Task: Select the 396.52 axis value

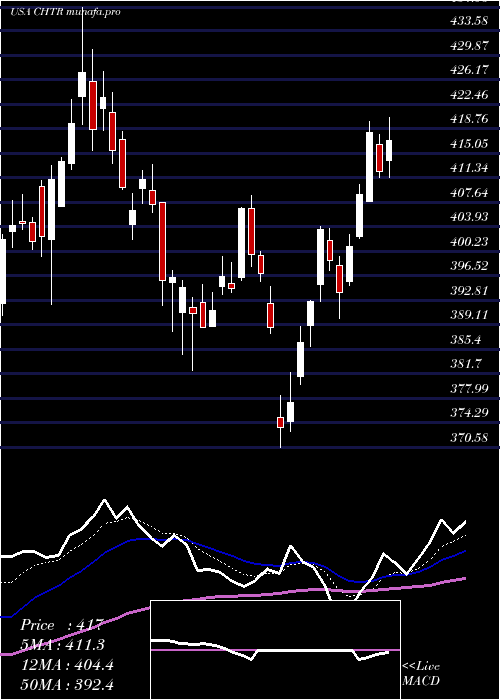Action: point(468,266)
